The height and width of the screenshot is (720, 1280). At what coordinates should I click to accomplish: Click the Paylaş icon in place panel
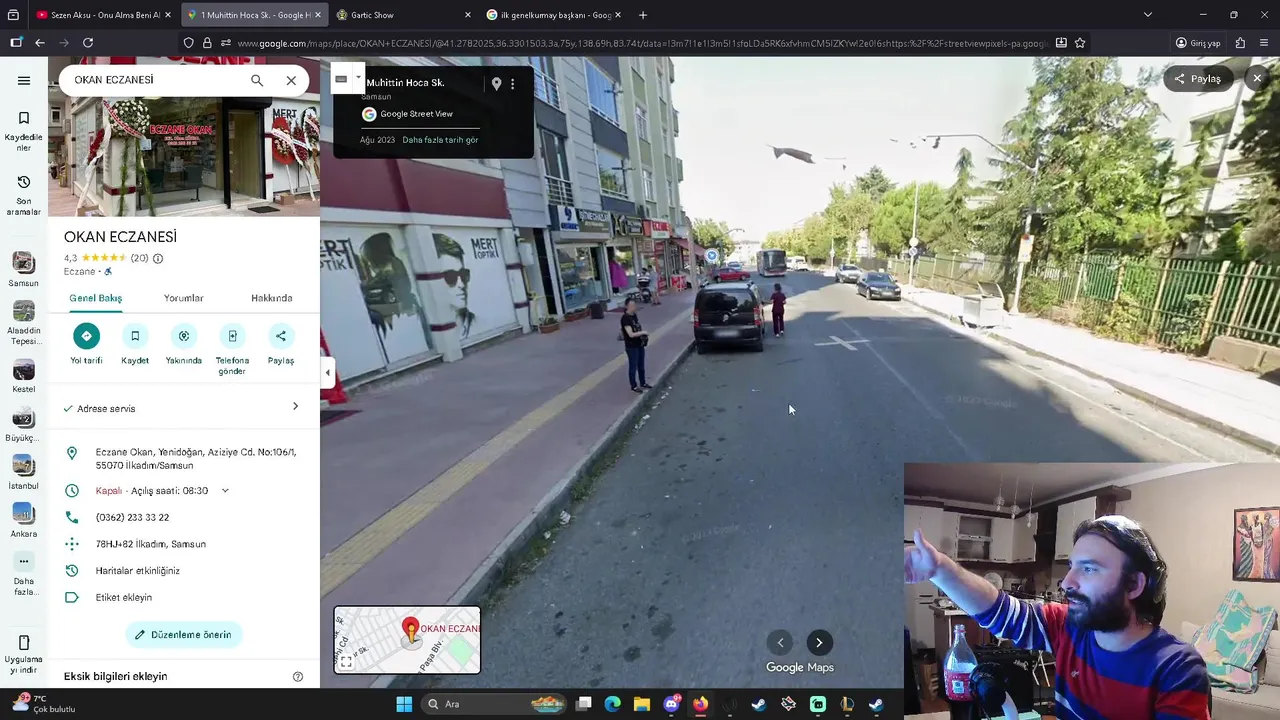[x=281, y=336]
